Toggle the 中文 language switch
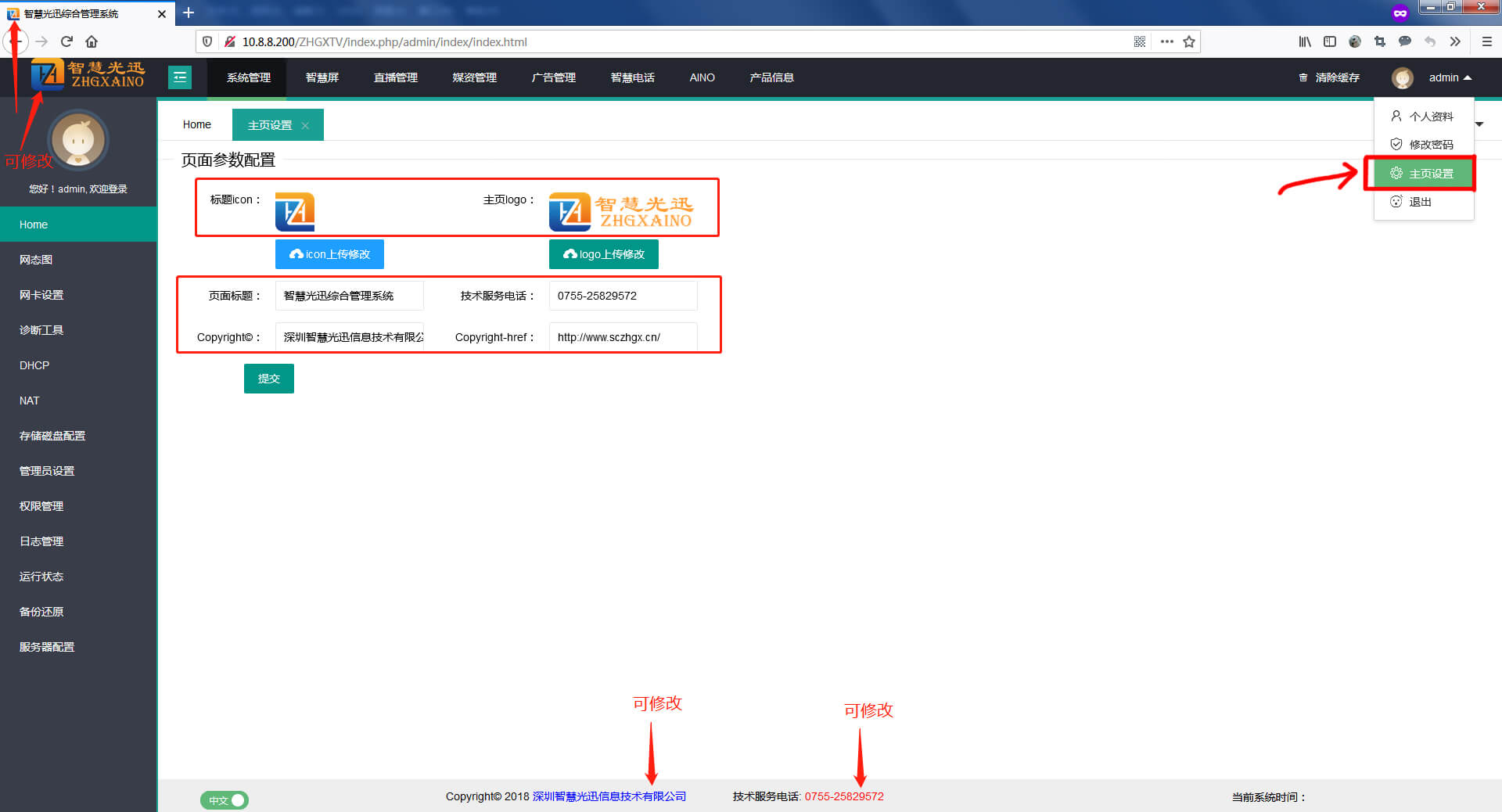 tap(225, 799)
